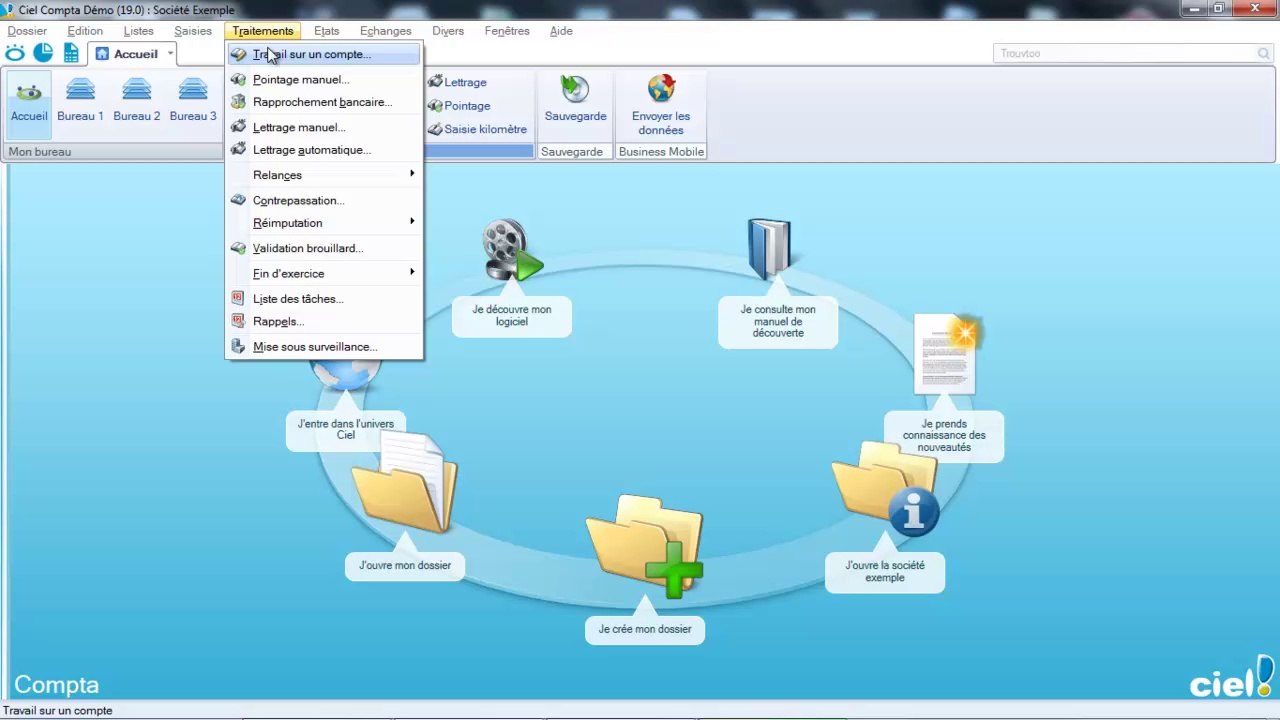Click the spreadsheet document icon in the quick-access toolbar

pos(71,54)
